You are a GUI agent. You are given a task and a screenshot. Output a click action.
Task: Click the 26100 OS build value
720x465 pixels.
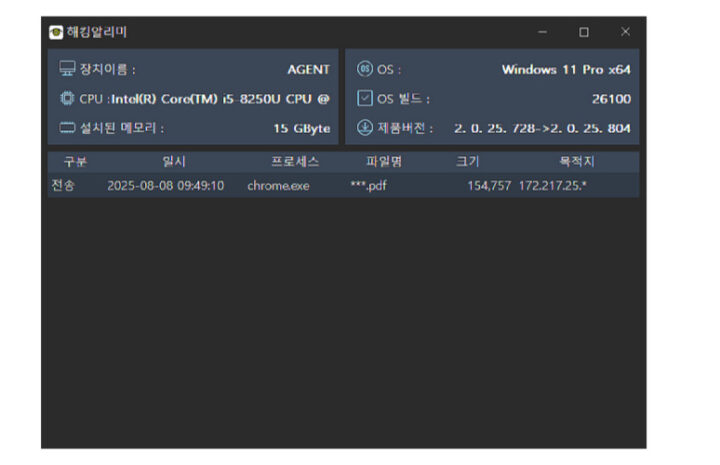[611, 99]
